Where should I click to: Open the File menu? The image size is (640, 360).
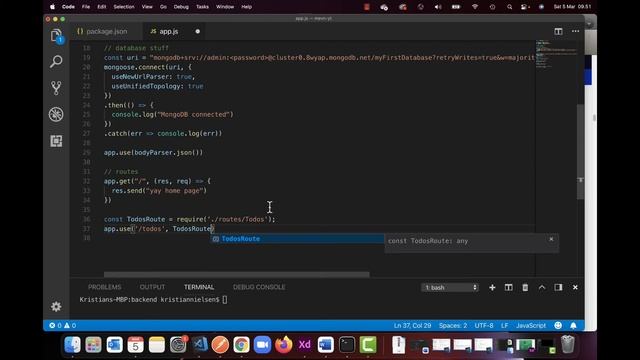tap(86, 7)
